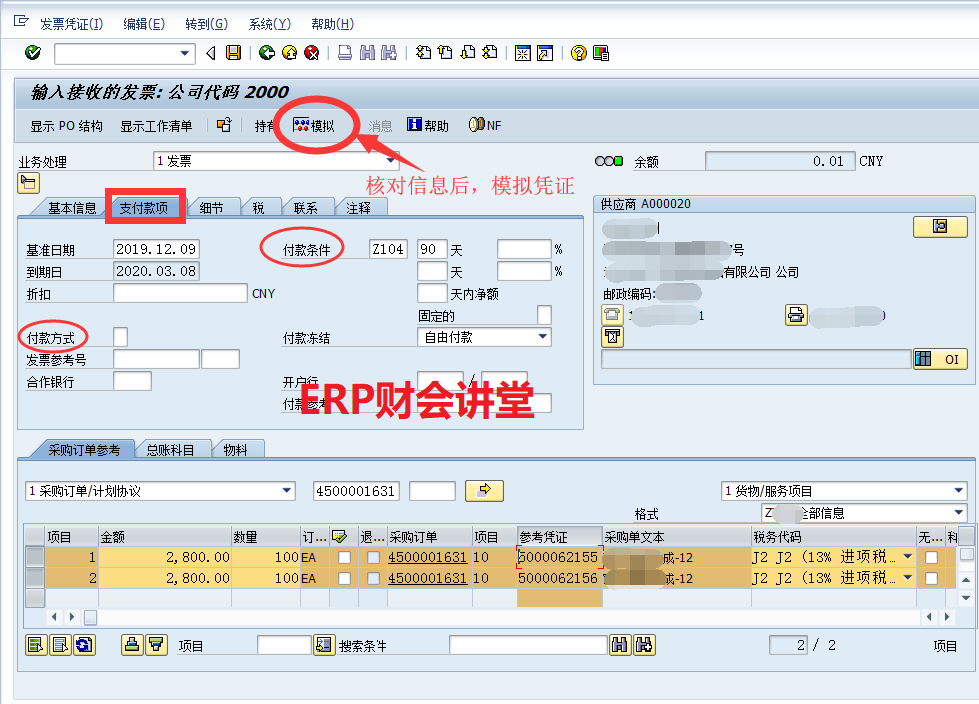The width and height of the screenshot is (979, 704).
Task: Click the Print icon in top toolbar
Action: 344,53
